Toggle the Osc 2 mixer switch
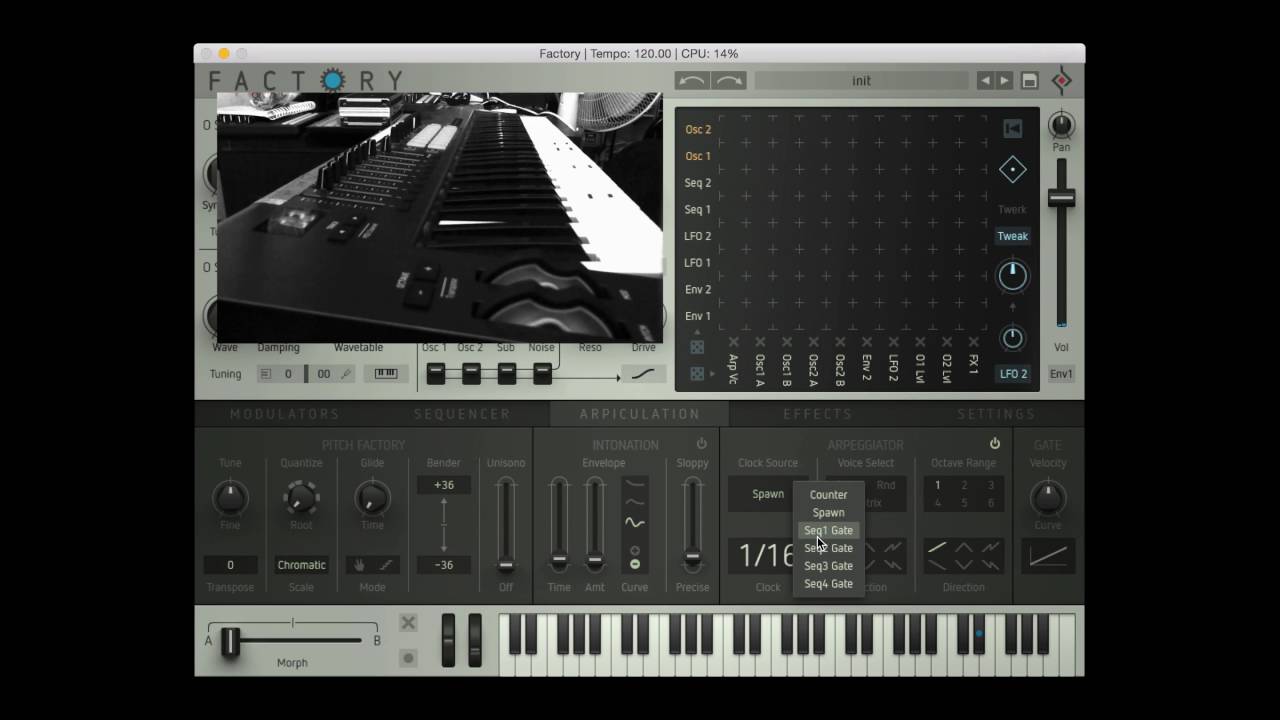The width and height of the screenshot is (1280, 720). tap(471, 374)
